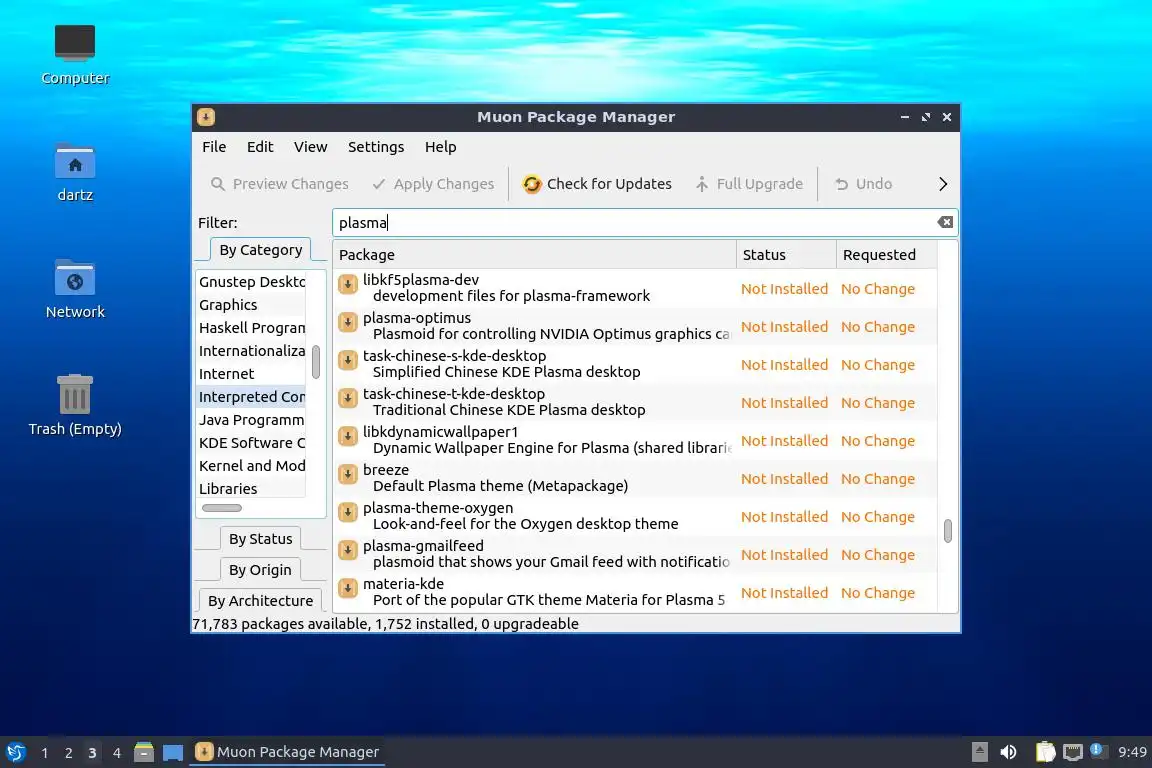Click the materia-kde package icon
This screenshot has height=768, width=1152.
point(348,589)
